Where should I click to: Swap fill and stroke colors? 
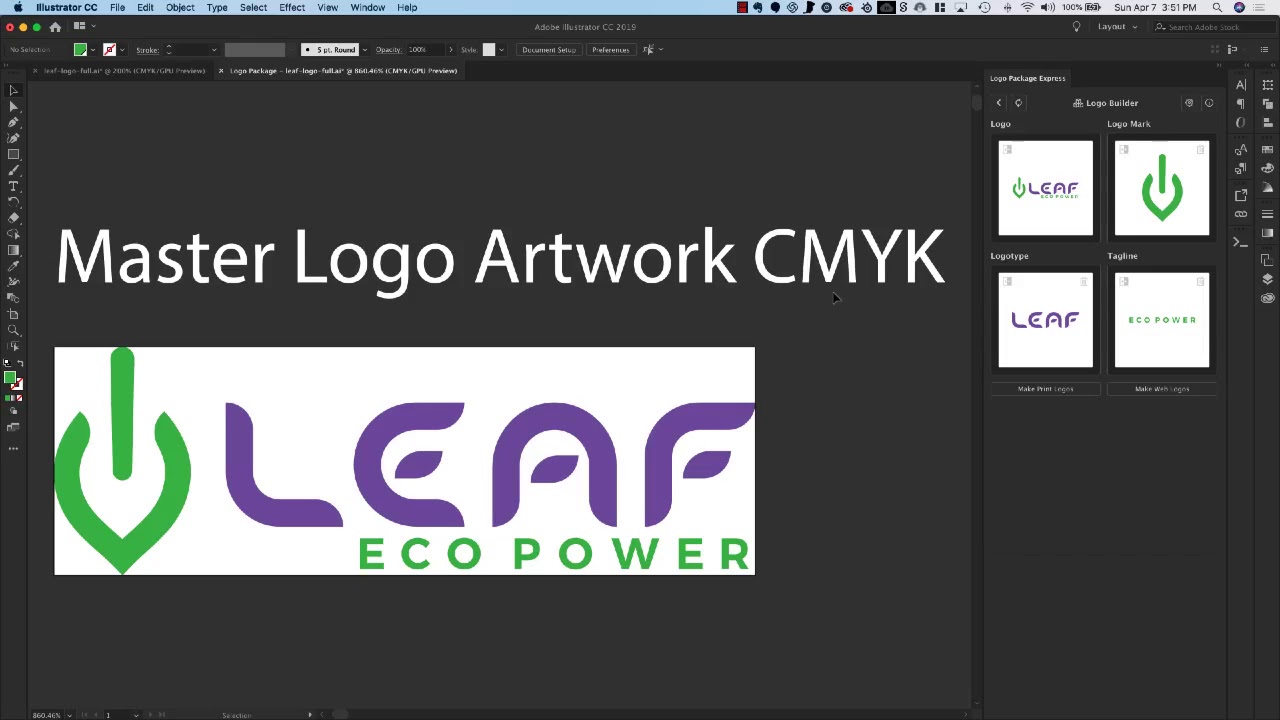tap(19, 365)
